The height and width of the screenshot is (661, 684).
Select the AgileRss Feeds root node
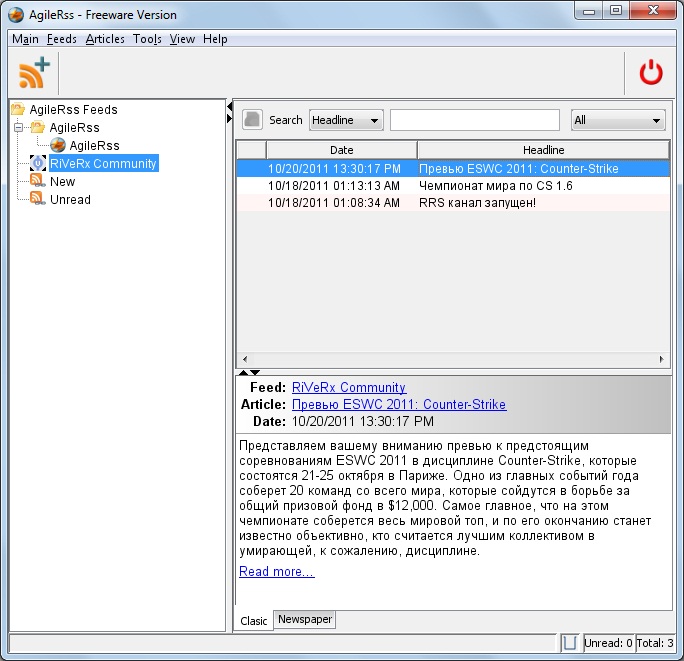coord(74,109)
